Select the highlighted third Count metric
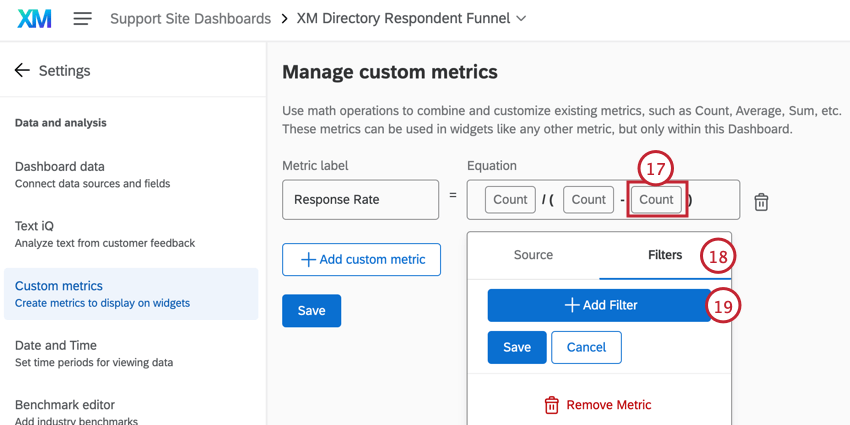Image resolution: width=850 pixels, height=425 pixels. (656, 200)
